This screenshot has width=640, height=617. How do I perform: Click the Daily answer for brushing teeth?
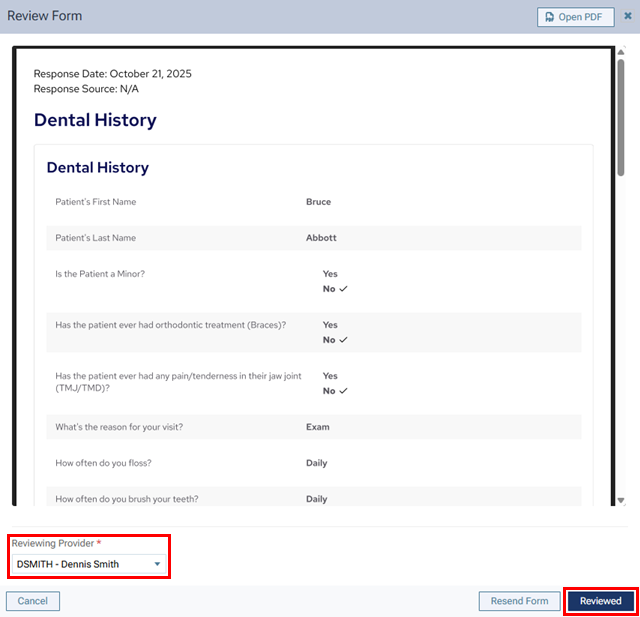point(316,499)
